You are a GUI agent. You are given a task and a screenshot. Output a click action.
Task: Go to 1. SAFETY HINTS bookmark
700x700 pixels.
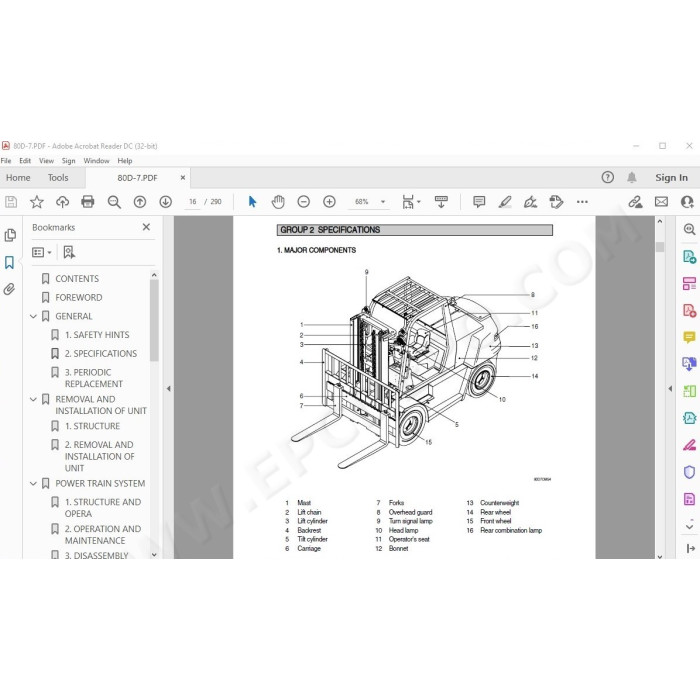click(97, 335)
